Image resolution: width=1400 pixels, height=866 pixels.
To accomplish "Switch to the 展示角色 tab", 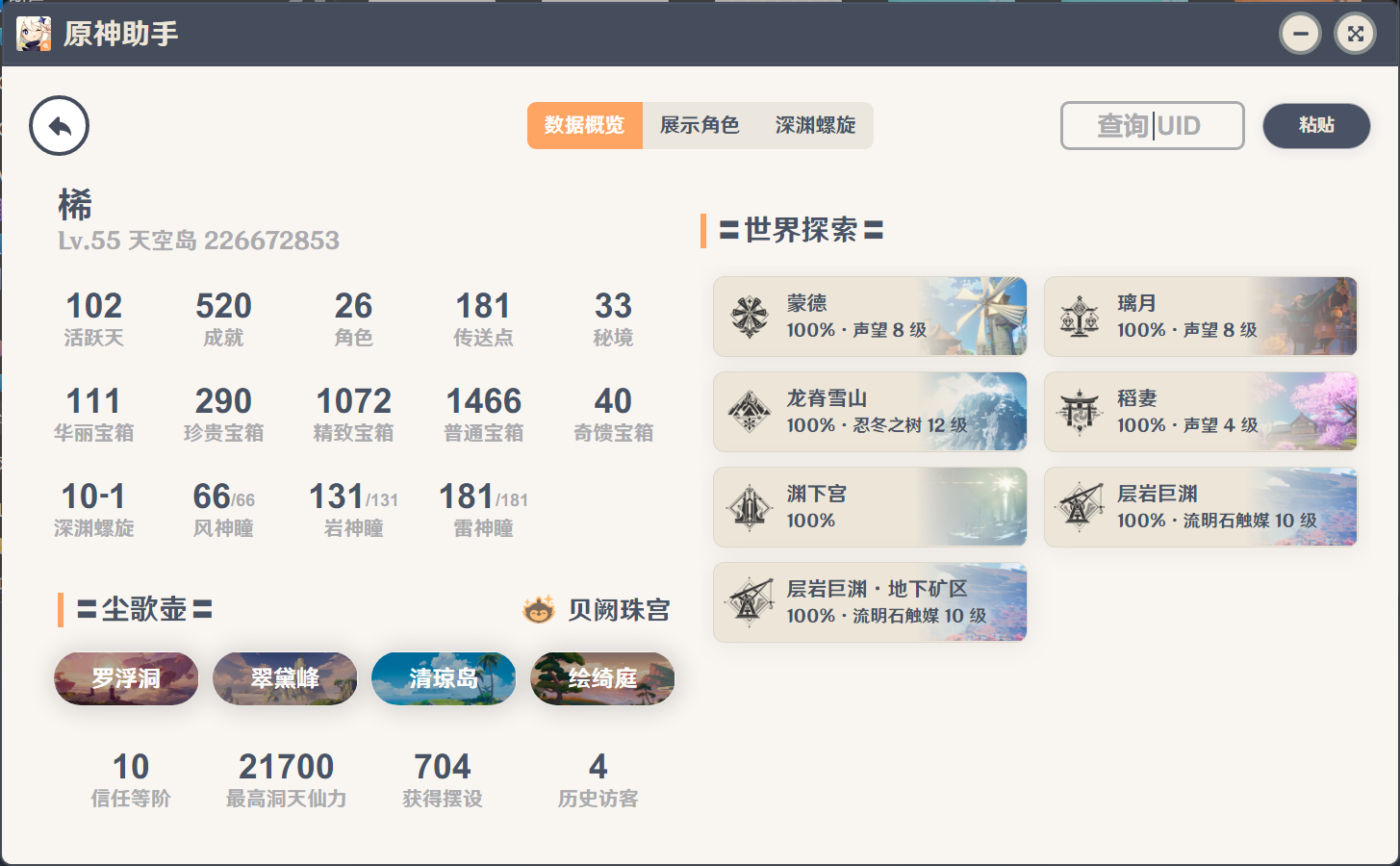I will coord(700,126).
